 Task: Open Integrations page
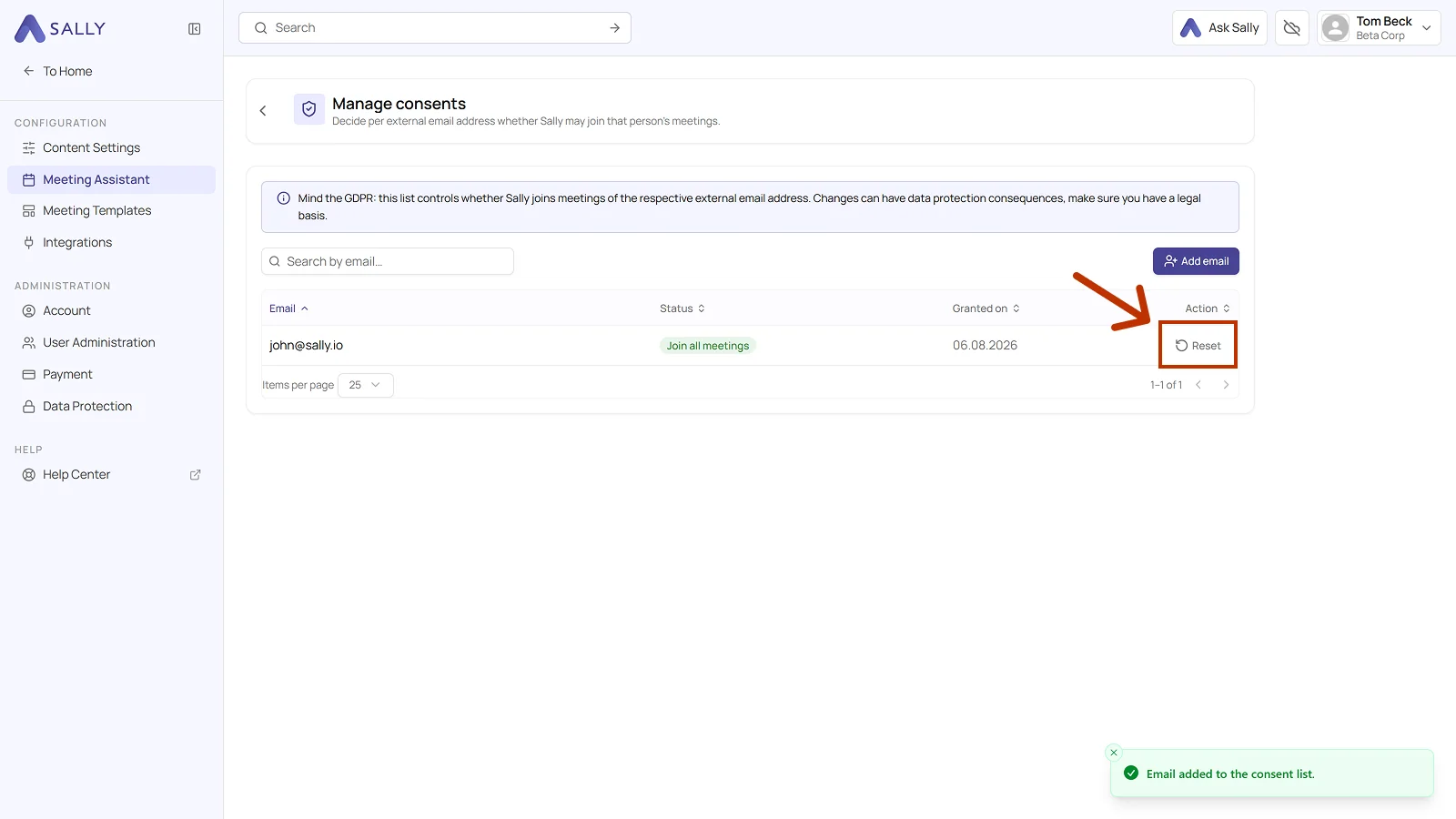click(x=111, y=242)
